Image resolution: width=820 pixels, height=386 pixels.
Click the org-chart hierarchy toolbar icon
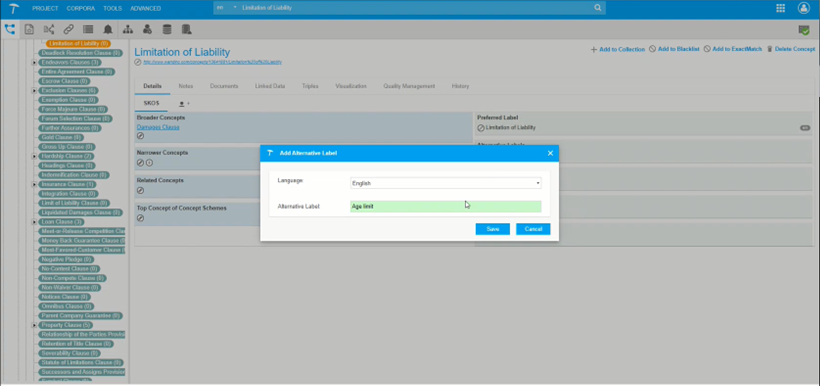(128, 29)
